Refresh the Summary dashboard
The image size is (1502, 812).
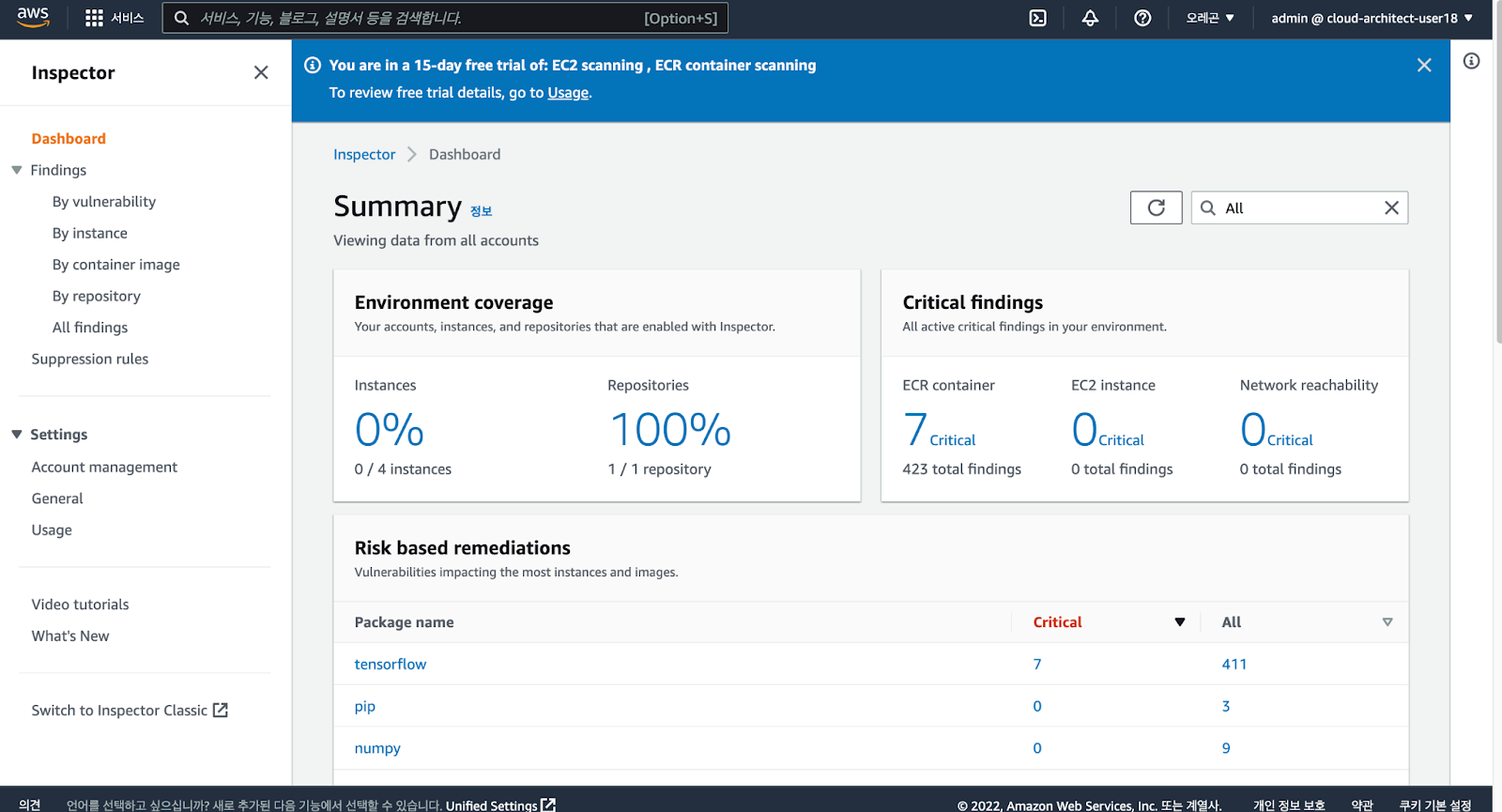(x=1156, y=207)
